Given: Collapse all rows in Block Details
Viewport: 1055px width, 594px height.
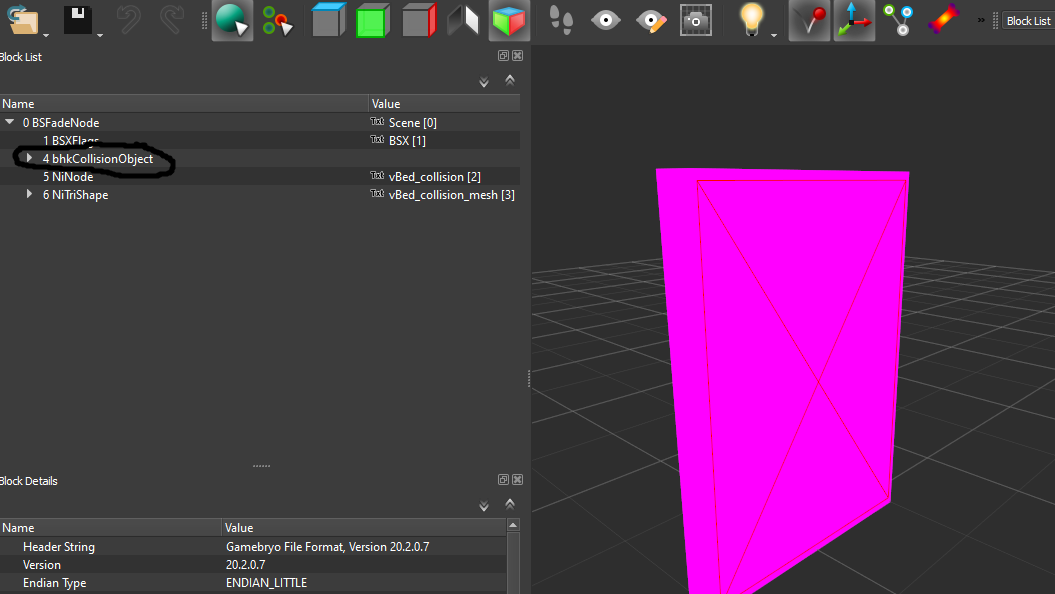Looking at the screenshot, I should [x=510, y=505].
